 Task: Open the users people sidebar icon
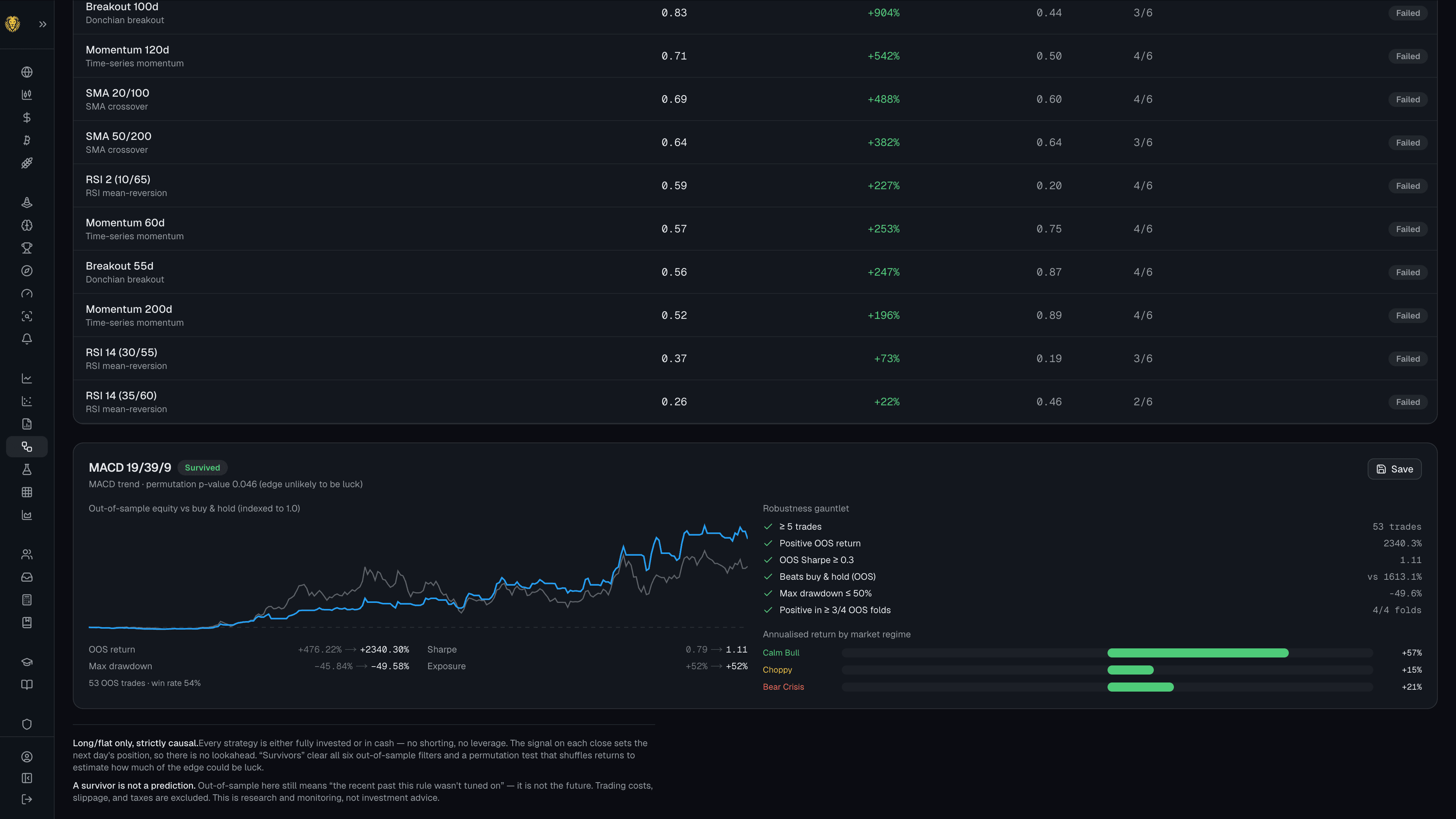click(x=27, y=554)
